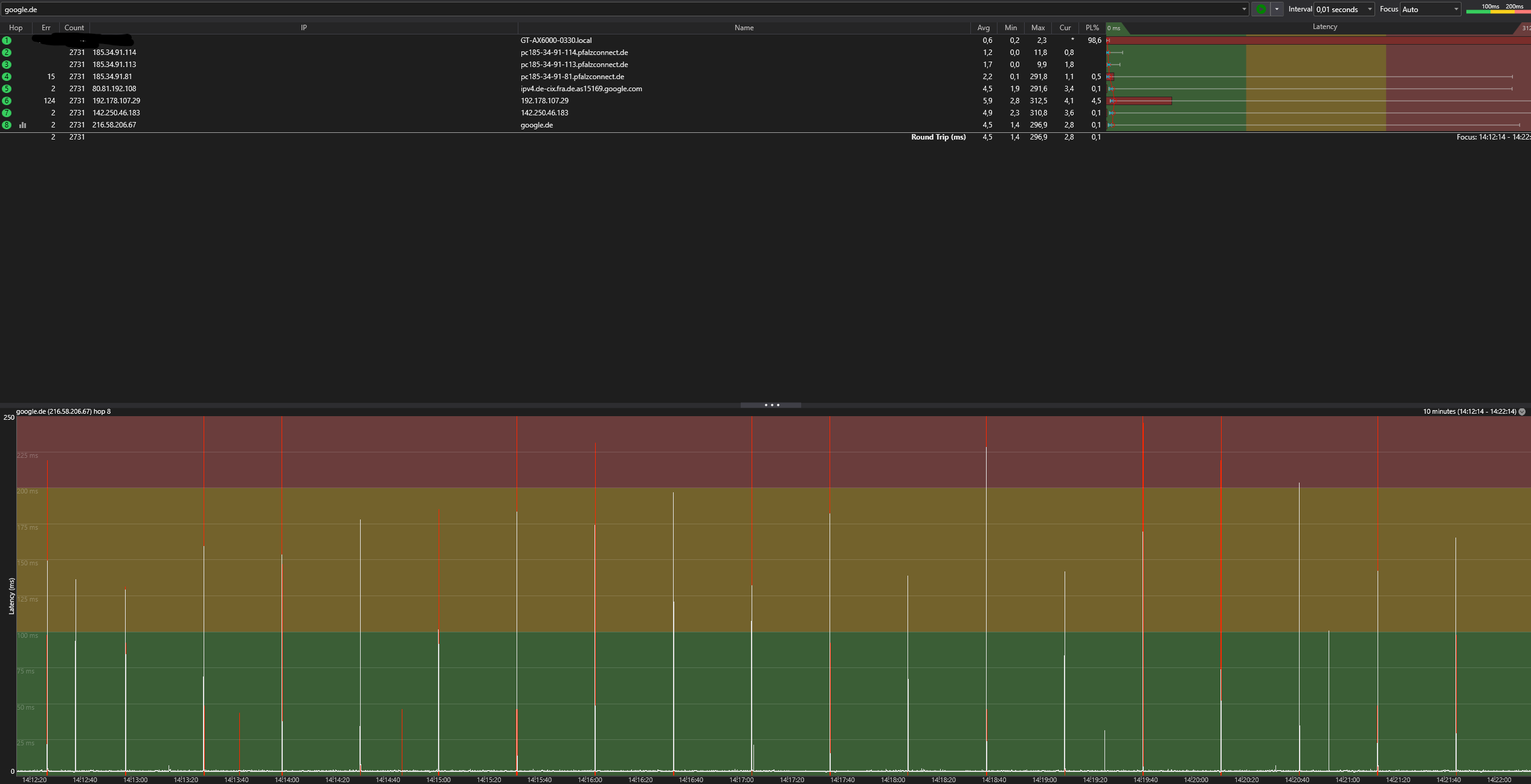Click the max latency value 312,5

[1039, 101]
